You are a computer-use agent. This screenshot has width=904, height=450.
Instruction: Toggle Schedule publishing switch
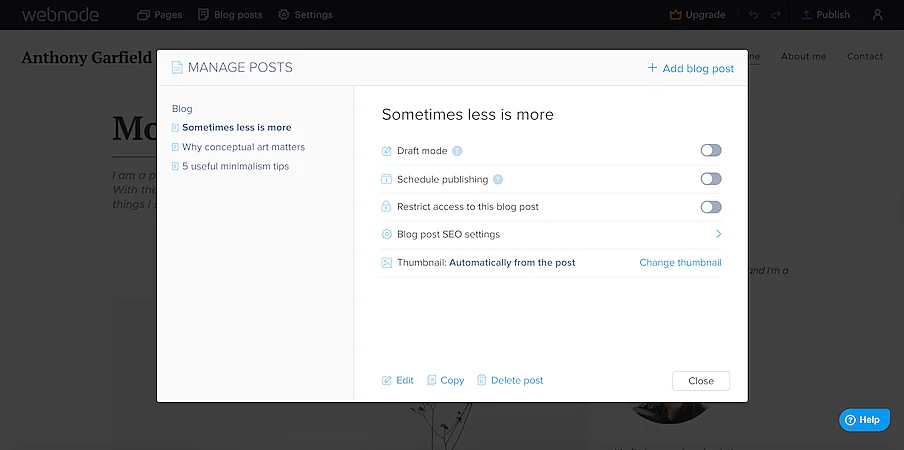point(711,179)
